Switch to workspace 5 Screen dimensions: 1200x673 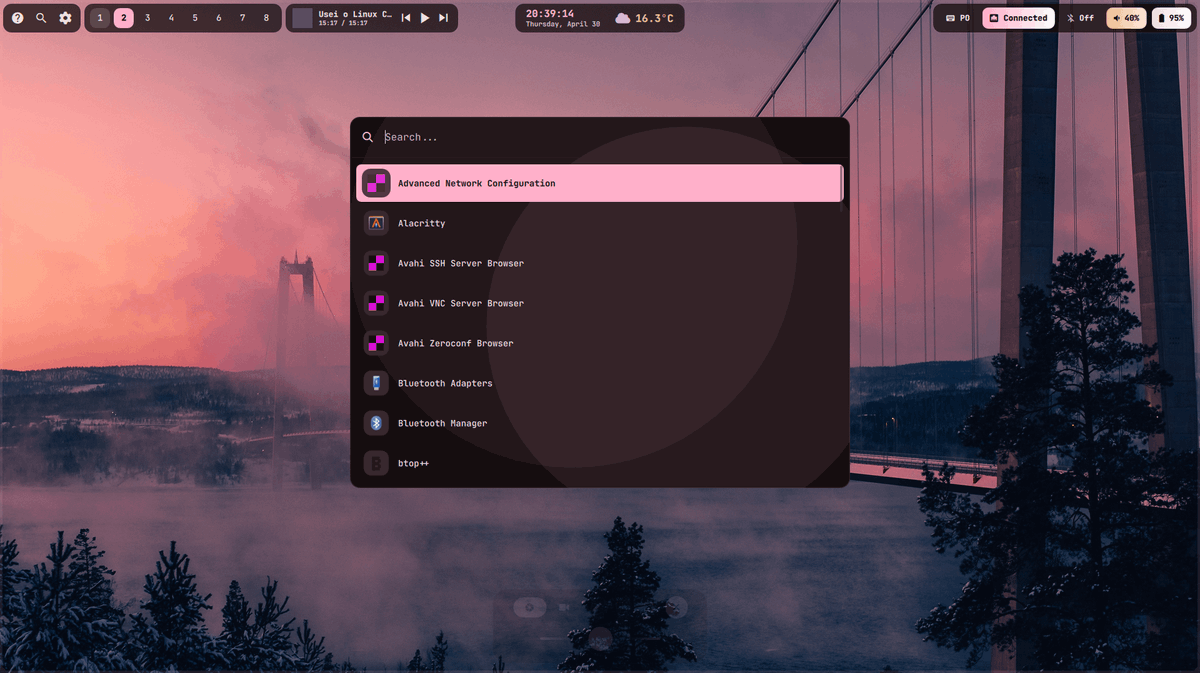pyautogui.click(x=195, y=18)
